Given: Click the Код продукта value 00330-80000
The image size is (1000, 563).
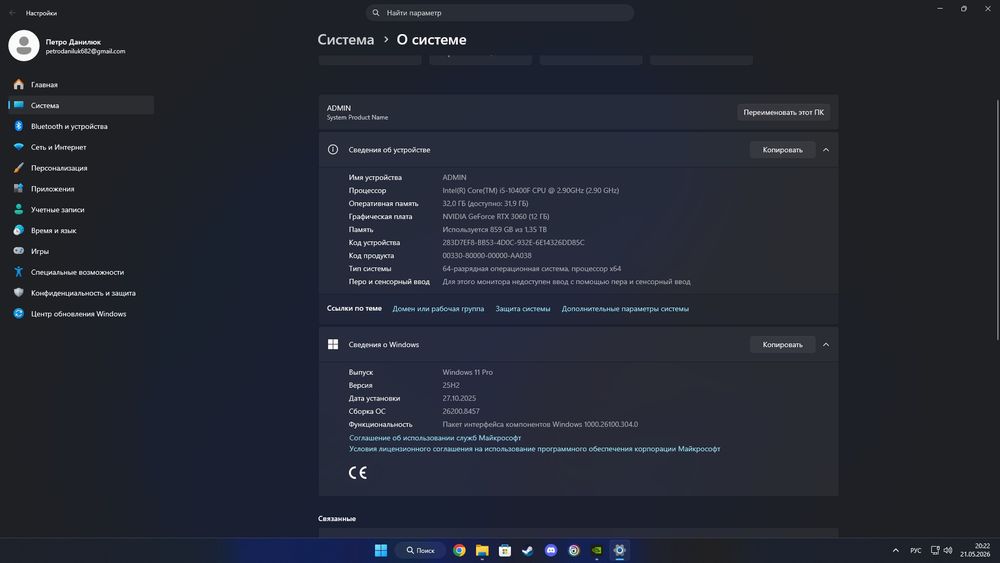Looking at the screenshot, I should coord(487,255).
